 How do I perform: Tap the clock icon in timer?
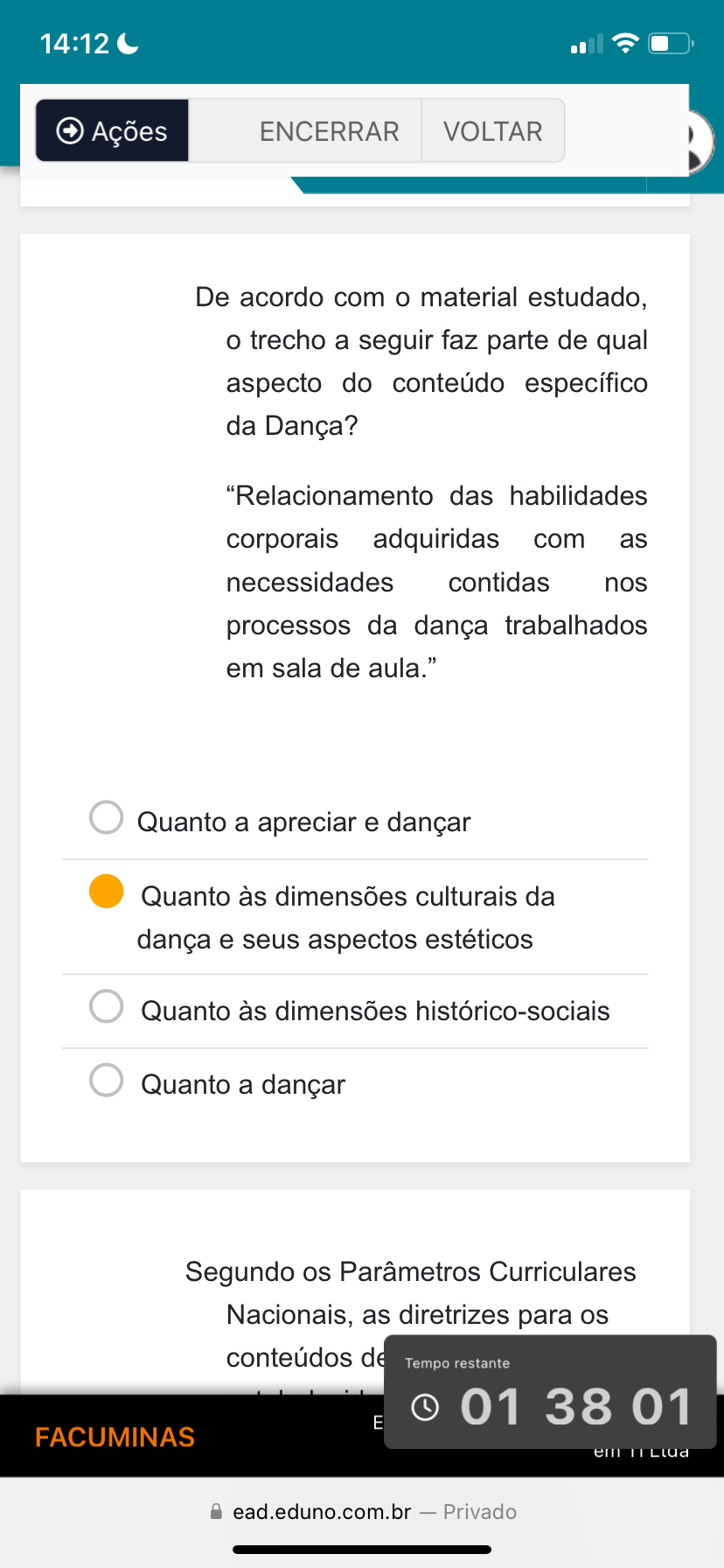coord(425,1407)
